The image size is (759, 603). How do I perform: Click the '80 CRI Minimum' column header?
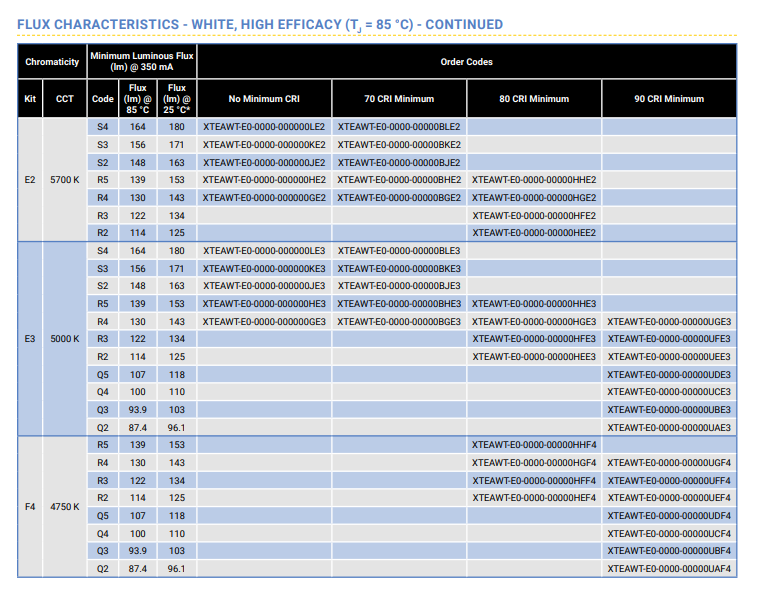point(534,99)
